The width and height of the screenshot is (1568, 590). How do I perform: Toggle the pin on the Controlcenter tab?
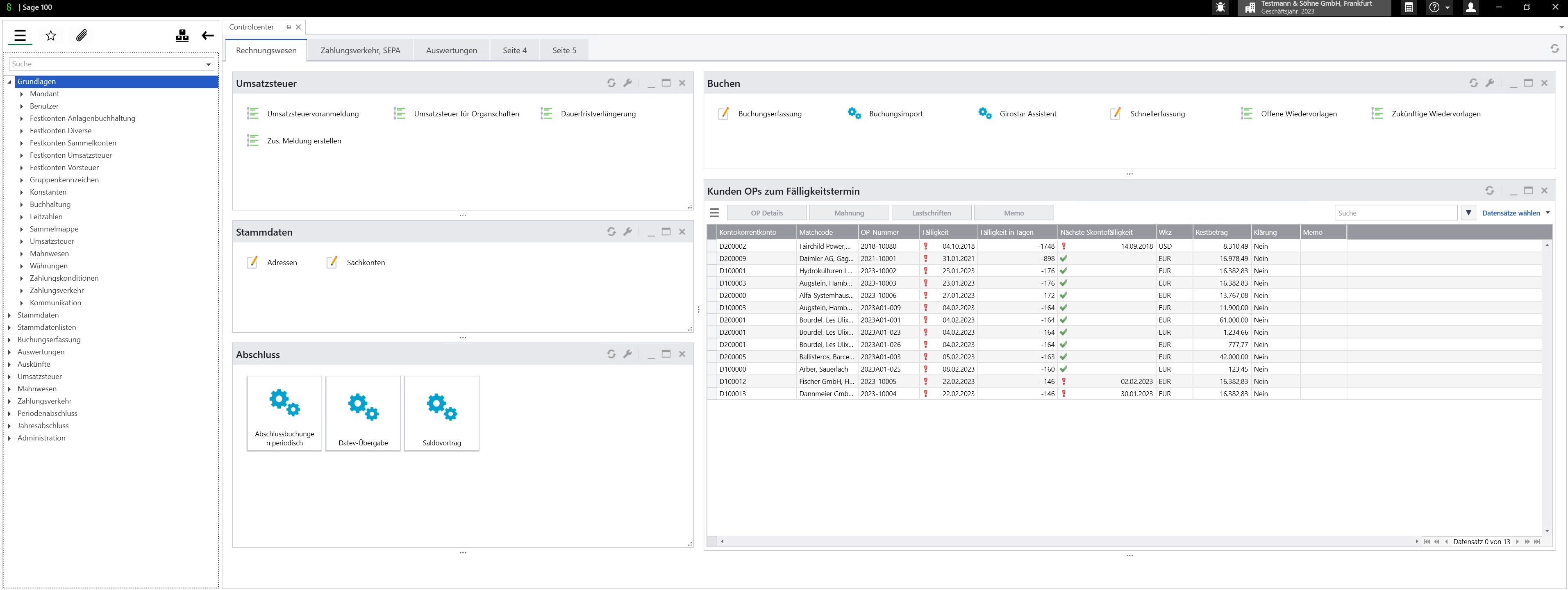(x=289, y=27)
